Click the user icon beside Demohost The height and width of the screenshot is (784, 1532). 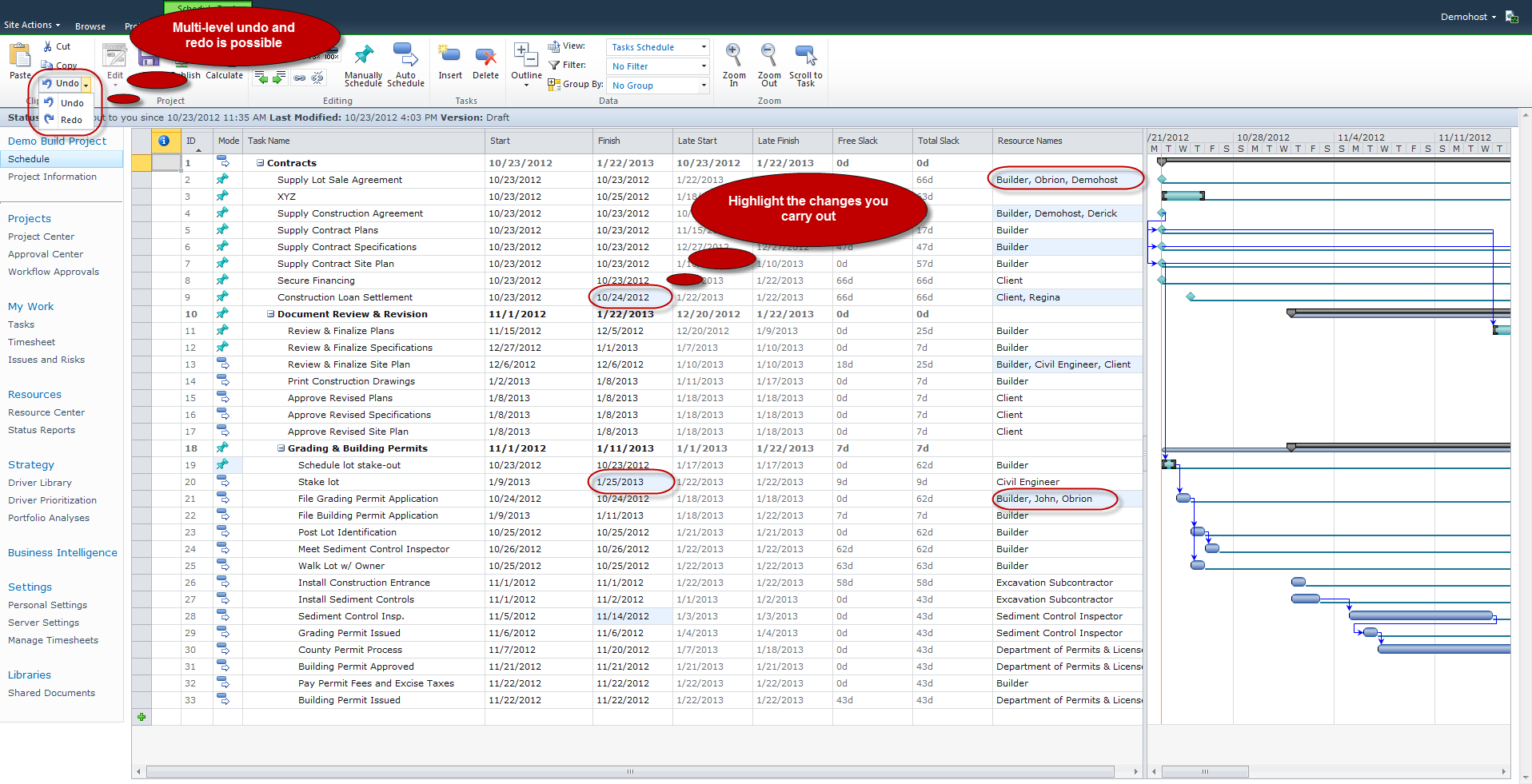point(1511,17)
